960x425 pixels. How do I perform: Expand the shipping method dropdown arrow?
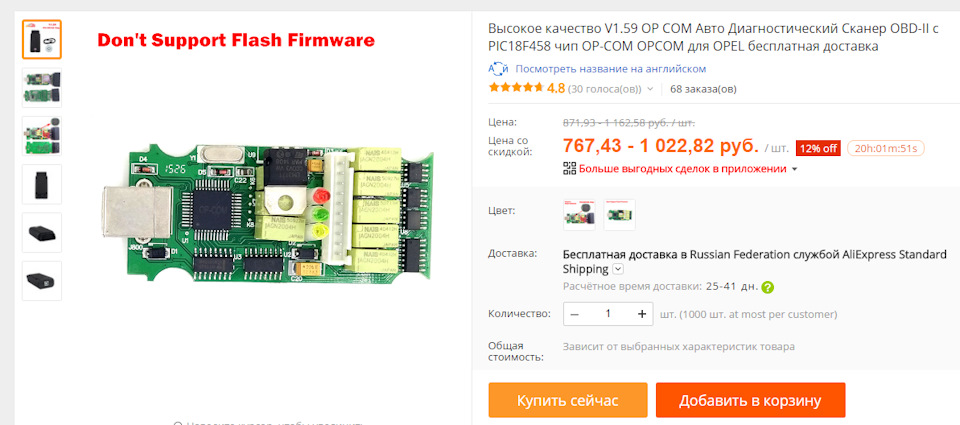pyautogui.click(x=618, y=269)
